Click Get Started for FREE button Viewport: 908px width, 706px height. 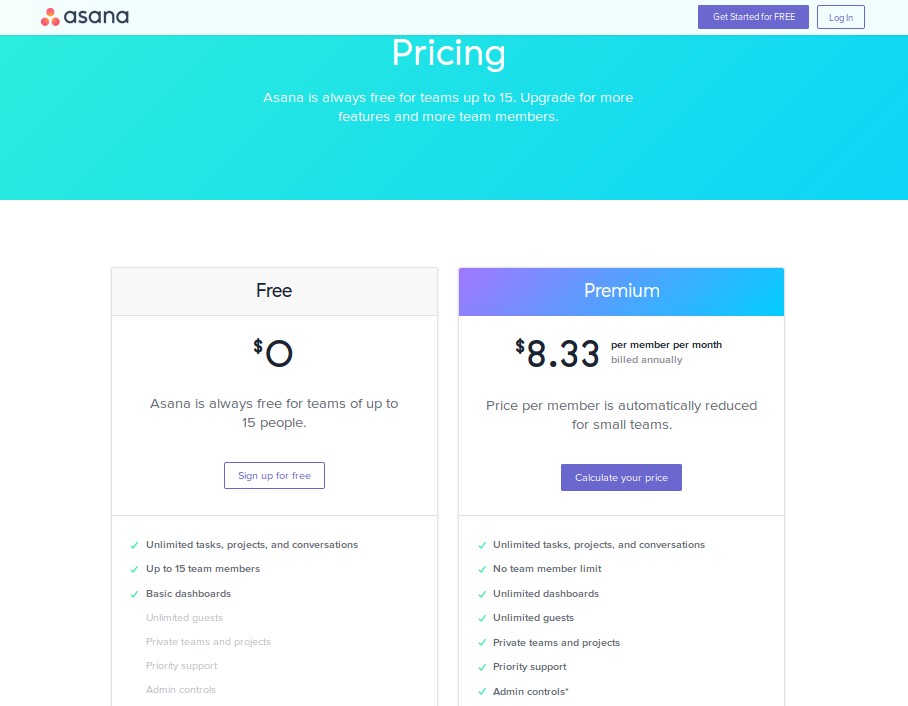[x=753, y=17]
